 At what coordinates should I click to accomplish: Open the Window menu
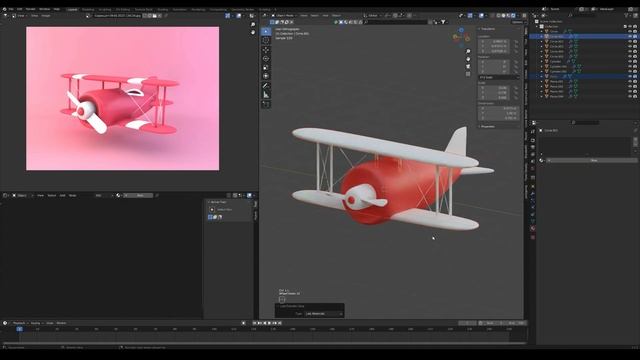44,9
